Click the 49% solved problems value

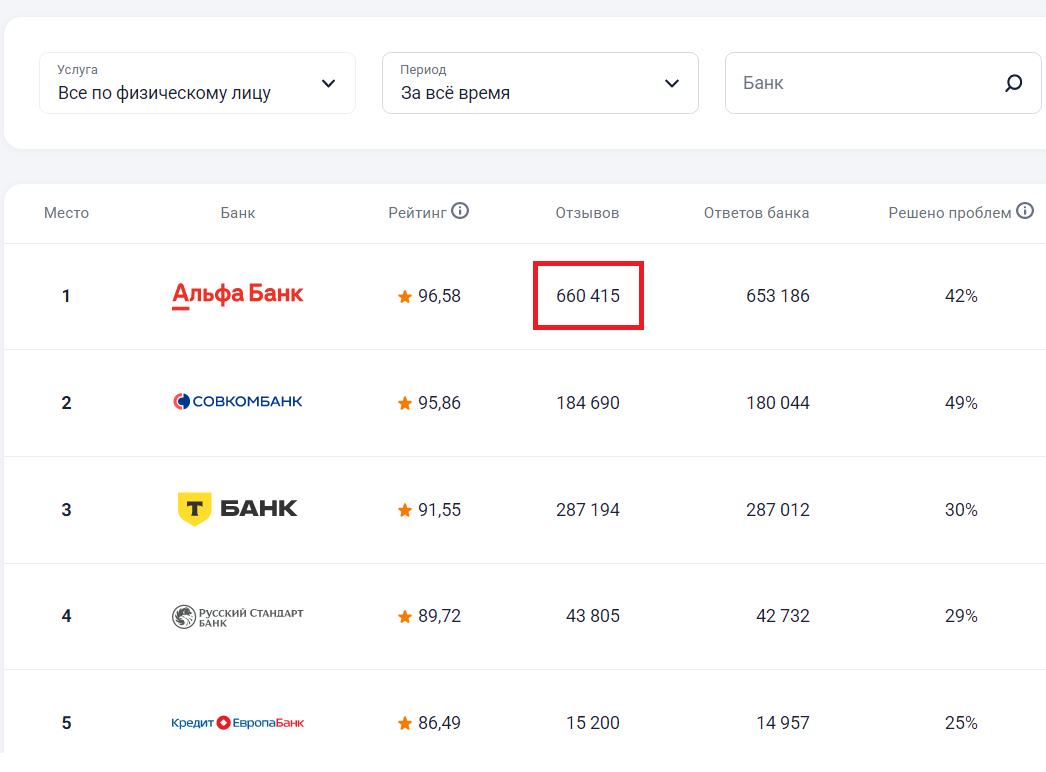click(961, 402)
